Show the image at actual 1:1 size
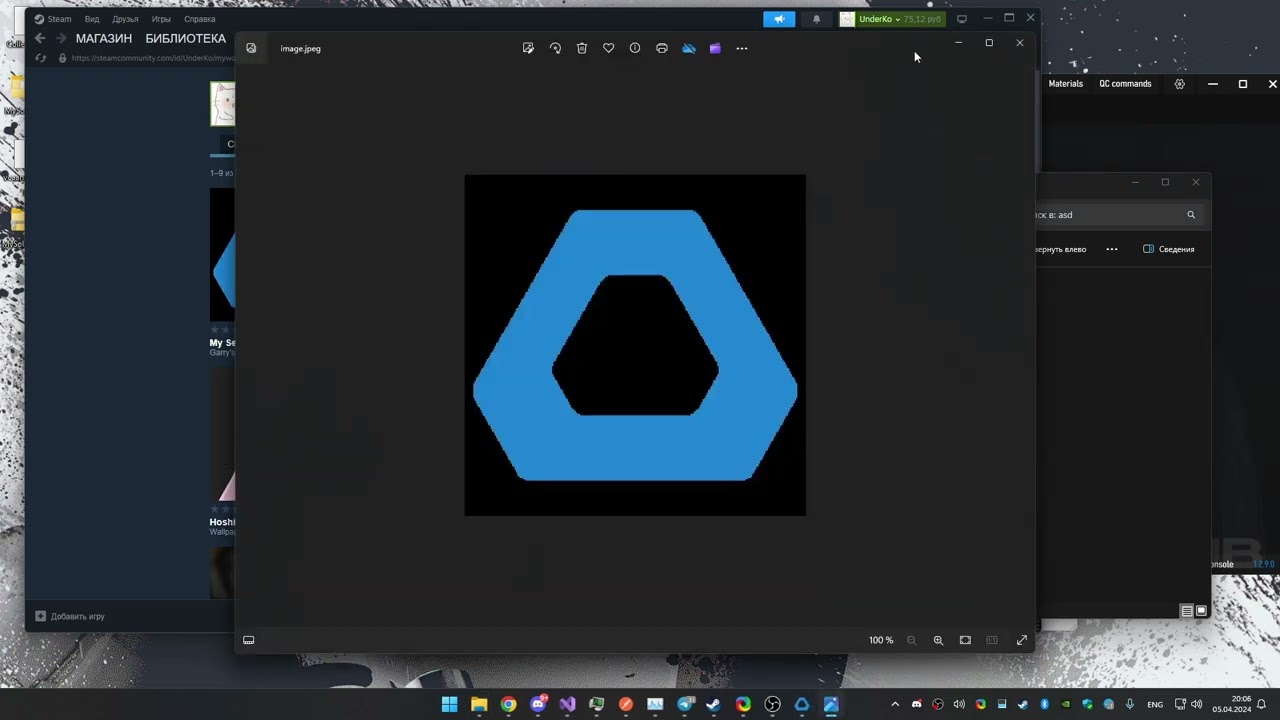 point(992,640)
